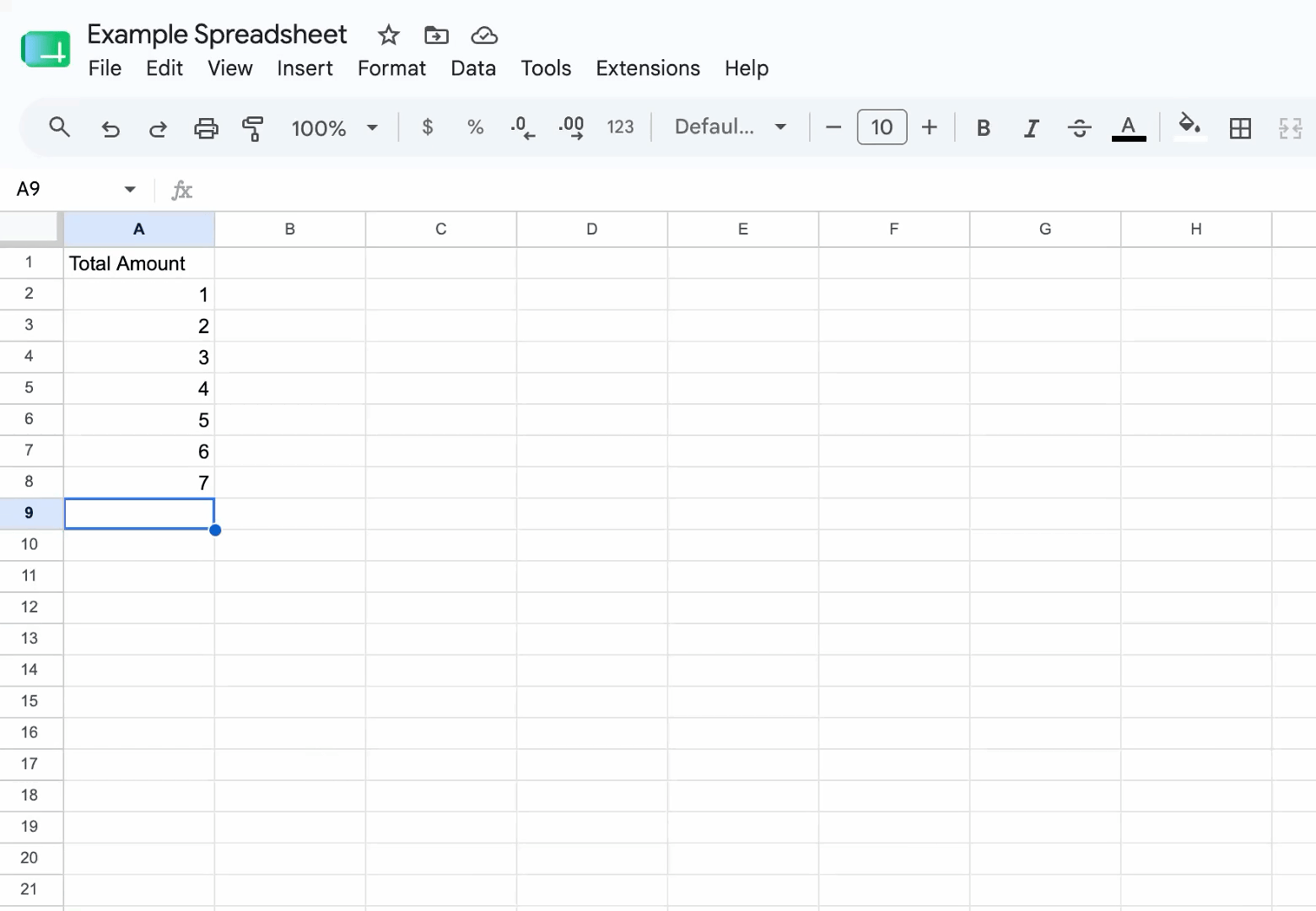The image size is (1316, 911).
Task: Decrease decimal places
Action: point(523,127)
